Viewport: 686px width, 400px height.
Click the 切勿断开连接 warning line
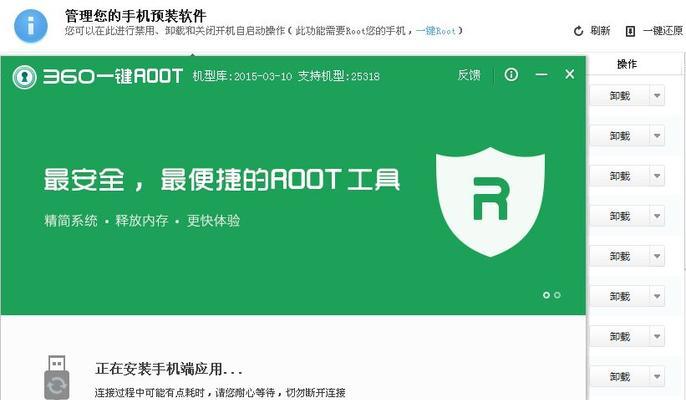[x=315, y=393]
